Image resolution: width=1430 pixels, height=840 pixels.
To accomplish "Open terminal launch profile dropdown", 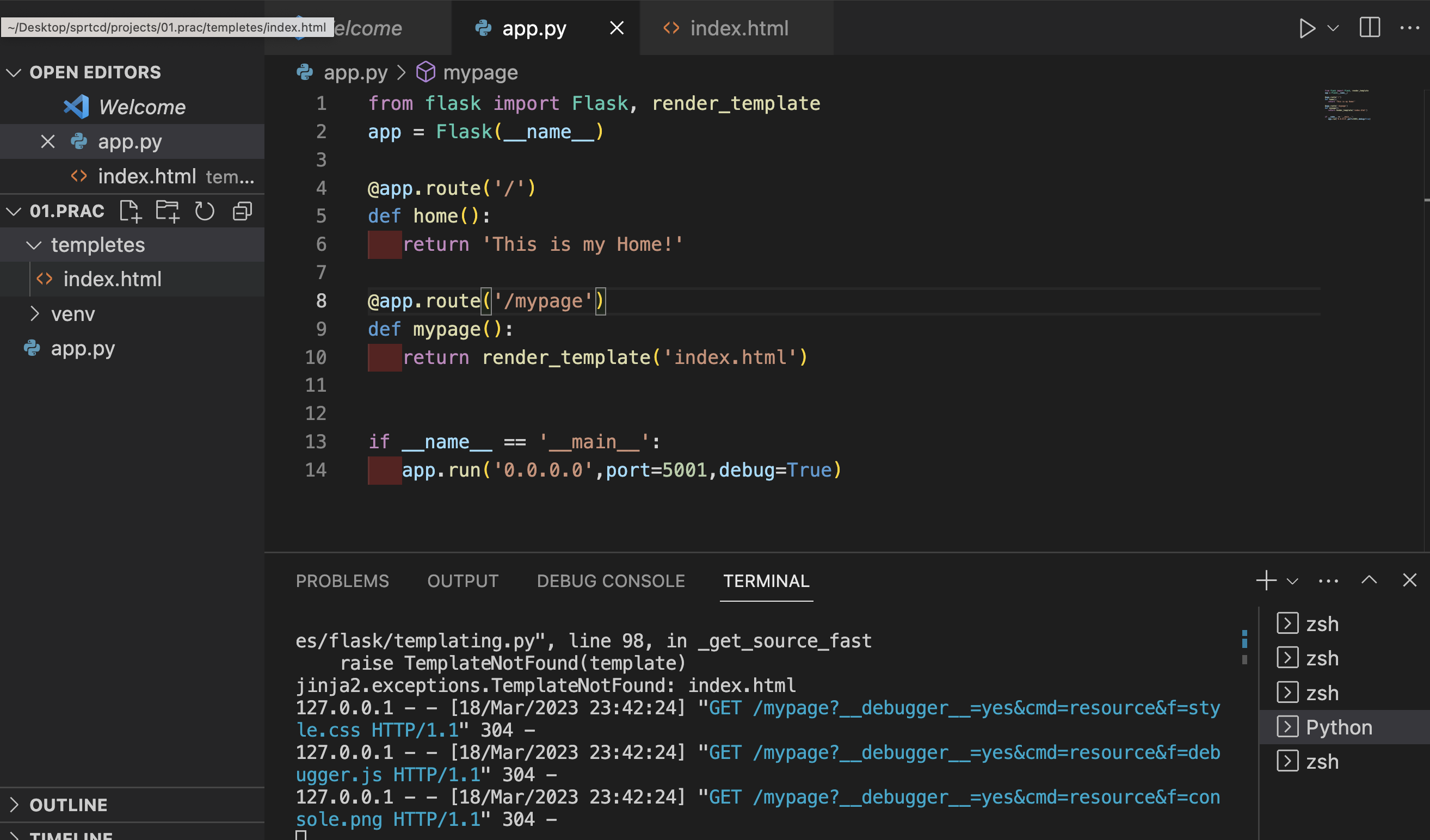I will 1293,581.
